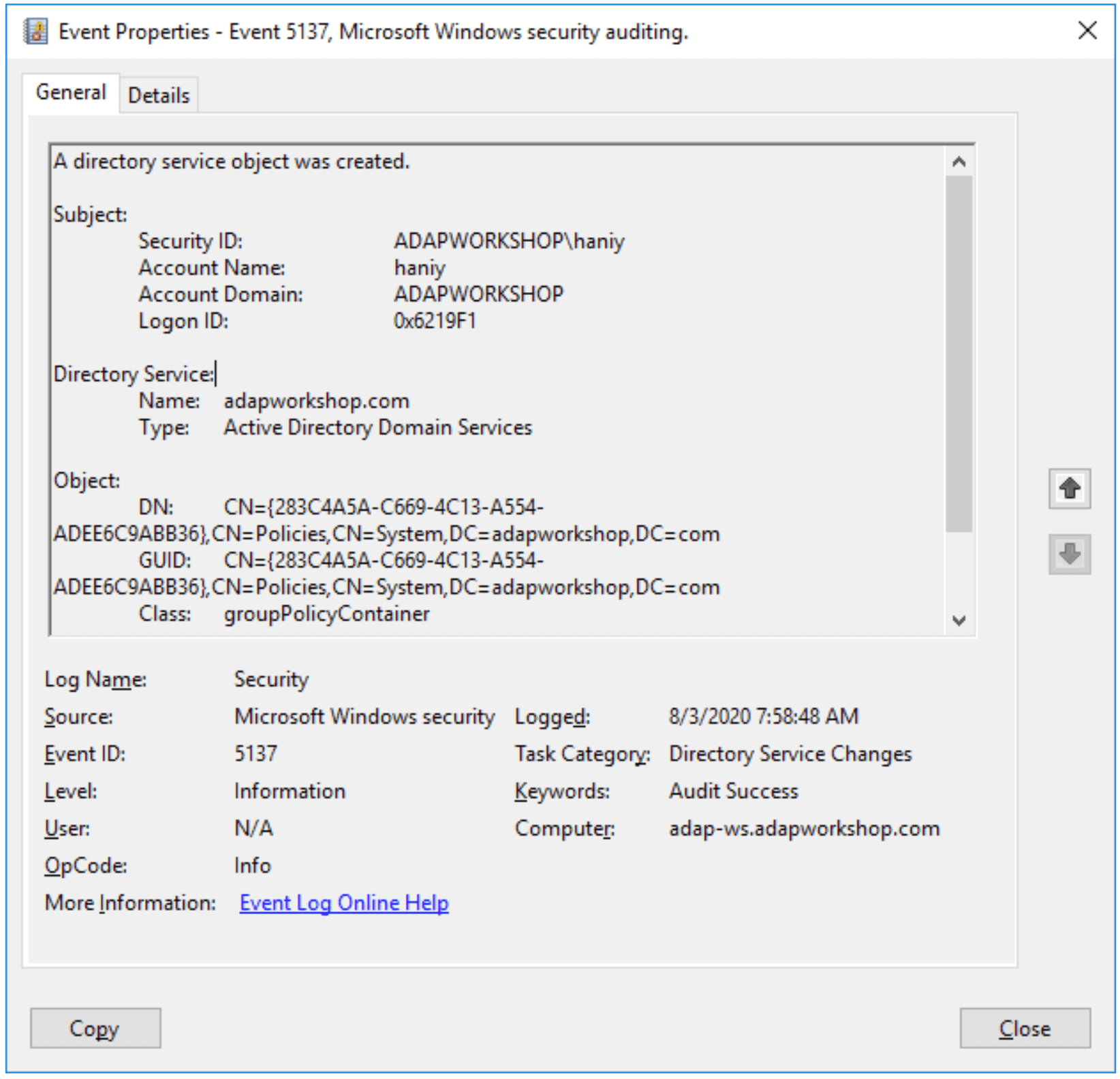Click the Event ID value 5137
This screenshot has width=1120, height=1079.
[255, 753]
